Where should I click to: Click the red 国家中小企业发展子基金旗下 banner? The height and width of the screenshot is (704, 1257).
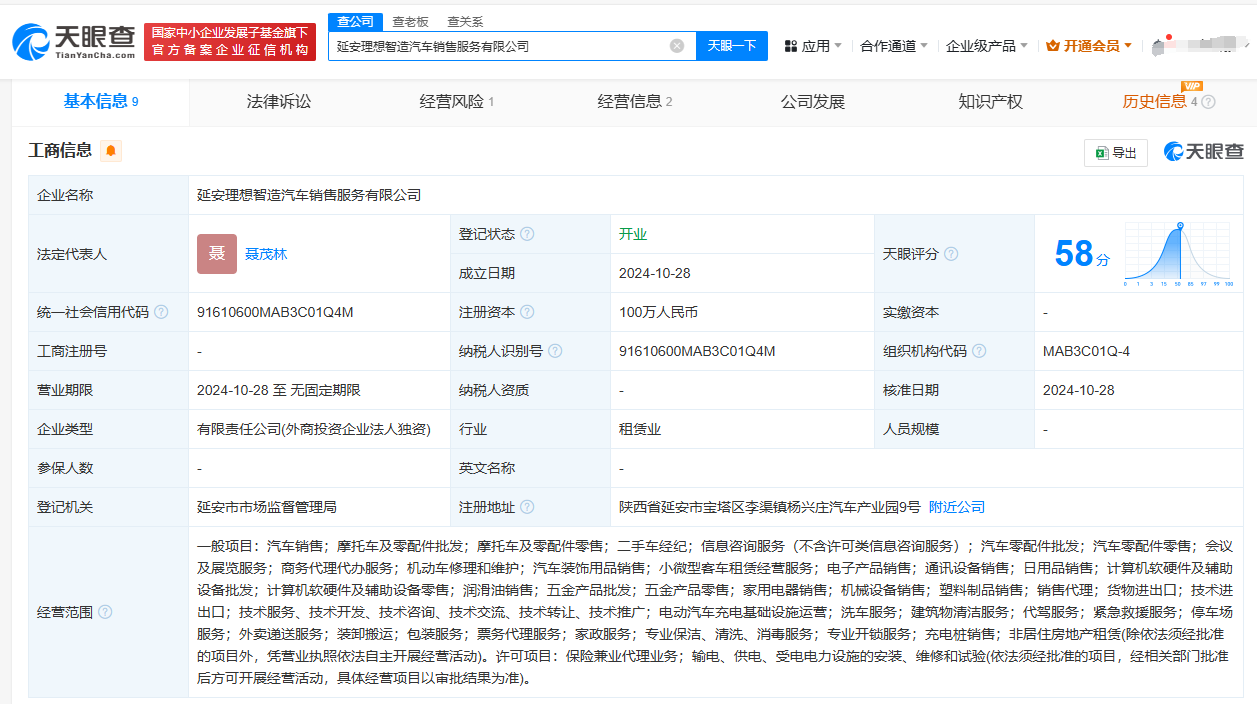pos(230,42)
